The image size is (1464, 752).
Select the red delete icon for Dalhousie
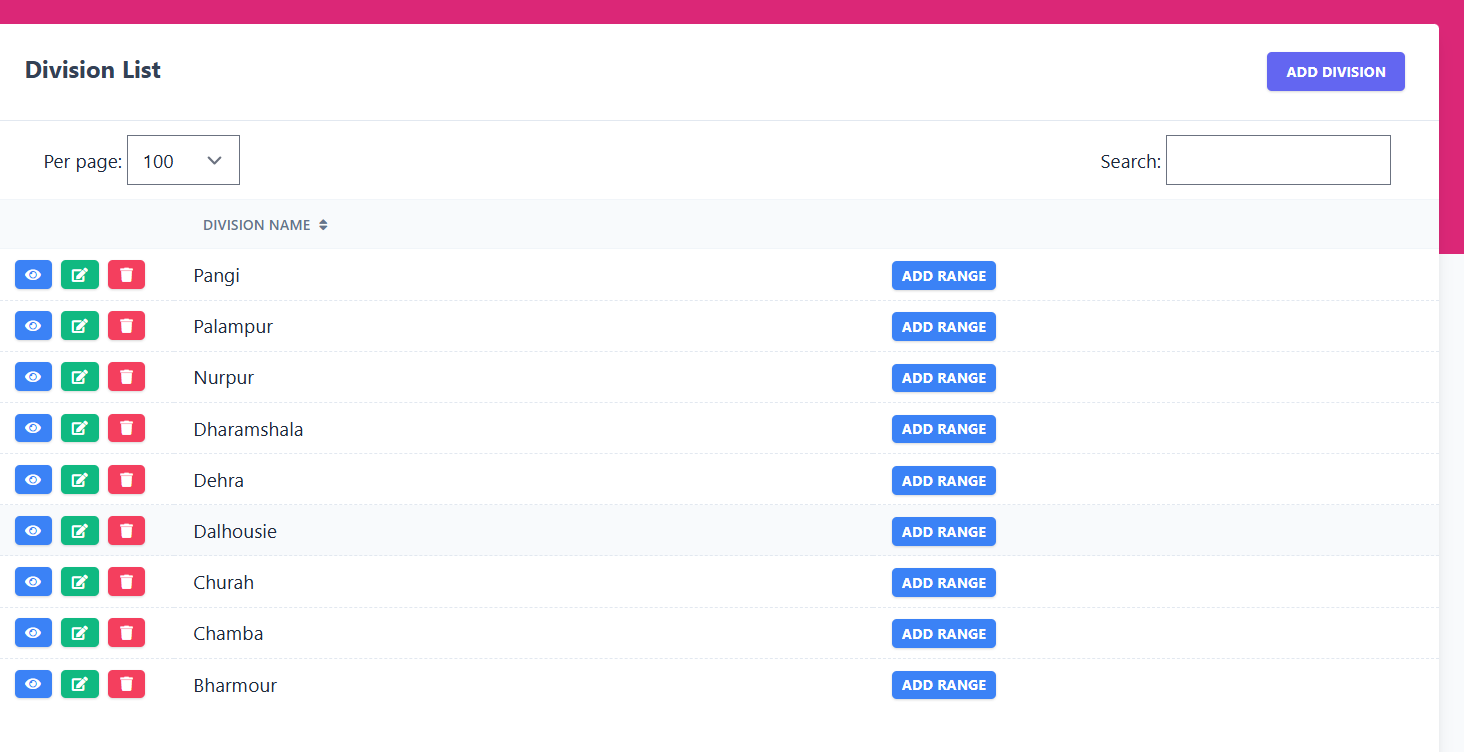tap(126, 530)
